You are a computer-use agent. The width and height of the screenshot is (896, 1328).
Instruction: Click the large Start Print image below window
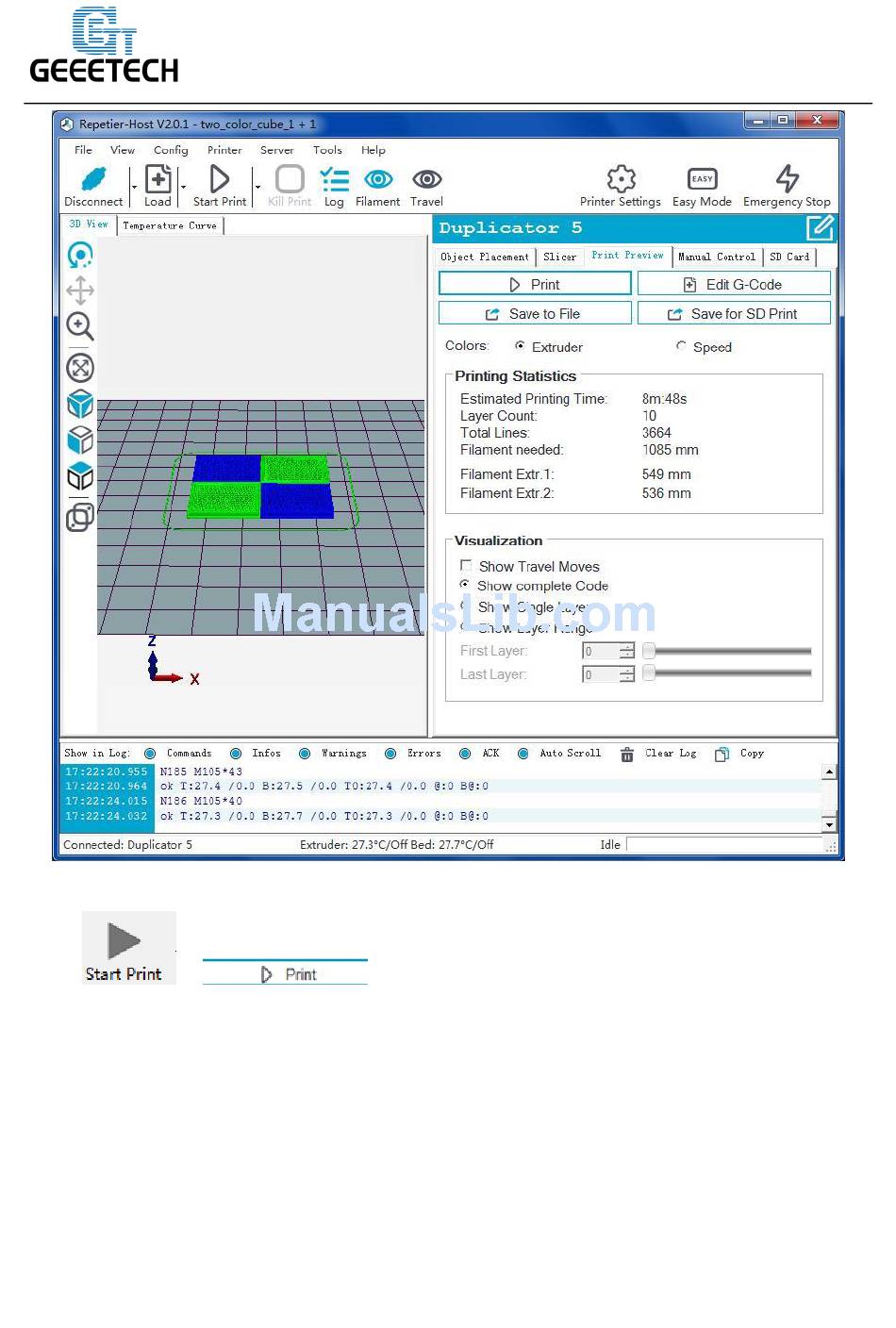pos(129,948)
